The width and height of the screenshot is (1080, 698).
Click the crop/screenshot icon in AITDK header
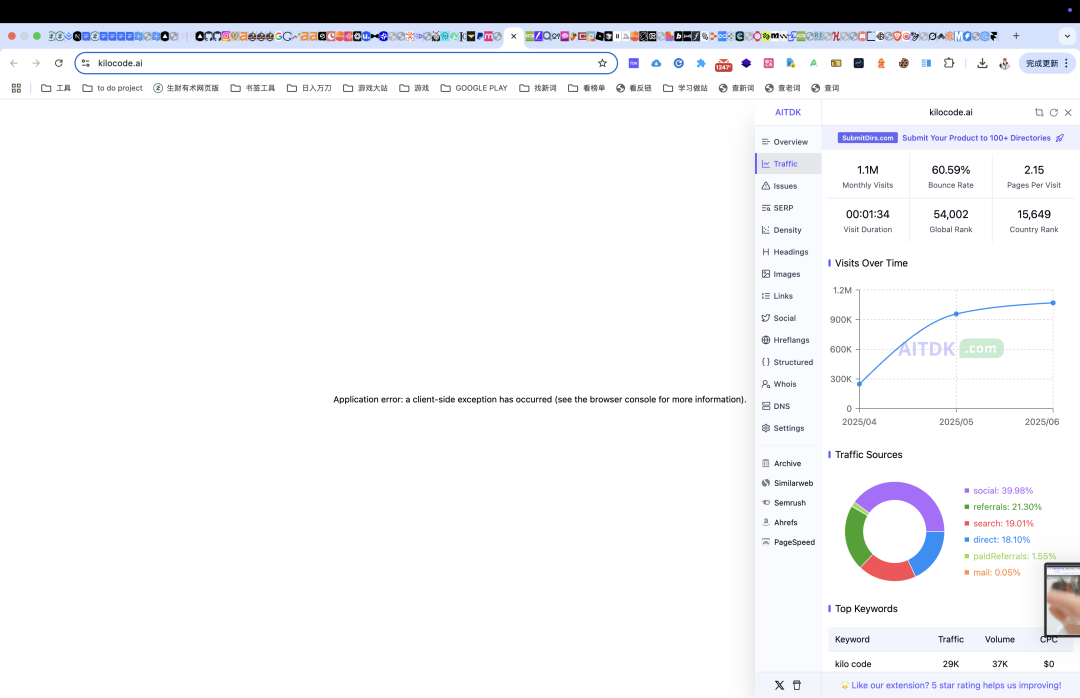[x=1039, y=112]
